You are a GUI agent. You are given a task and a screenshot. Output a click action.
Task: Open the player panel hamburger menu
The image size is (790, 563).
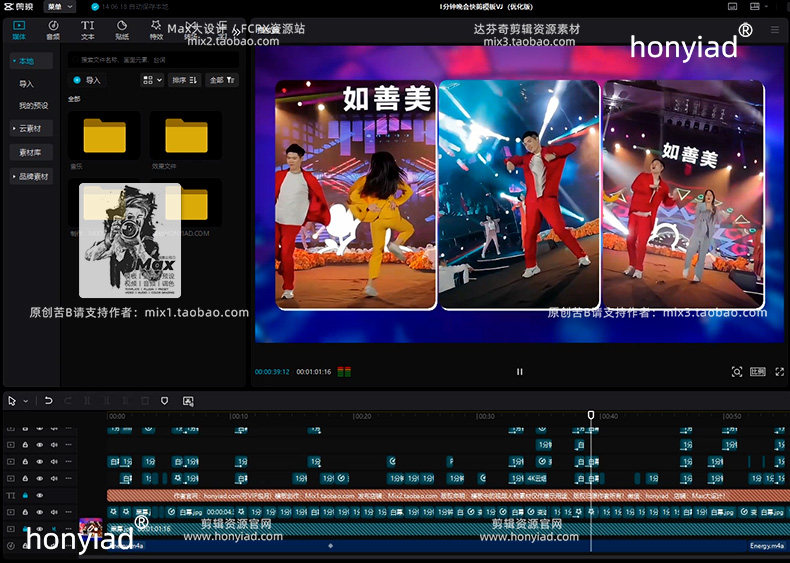[775, 30]
